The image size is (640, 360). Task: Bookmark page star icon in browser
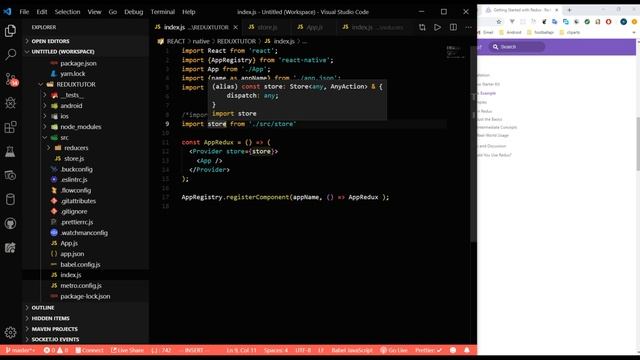(499, 22)
